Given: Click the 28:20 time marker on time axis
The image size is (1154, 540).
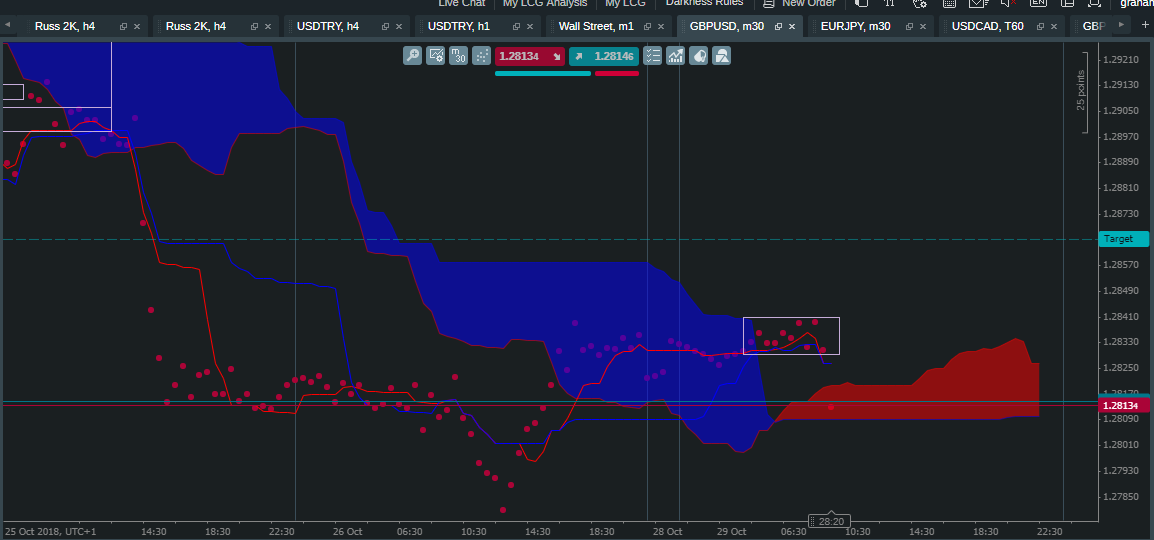Looking at the screenshot, I should point(831,521).
